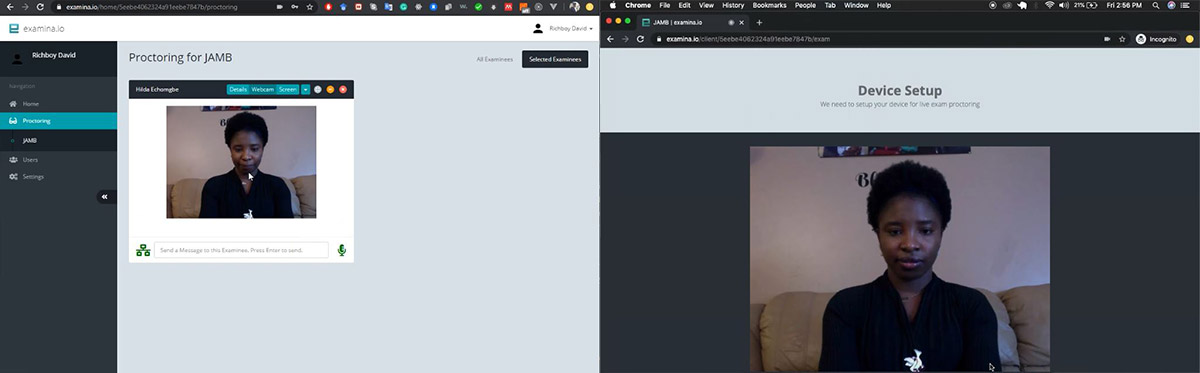Open the History menu

coord(733,5)
